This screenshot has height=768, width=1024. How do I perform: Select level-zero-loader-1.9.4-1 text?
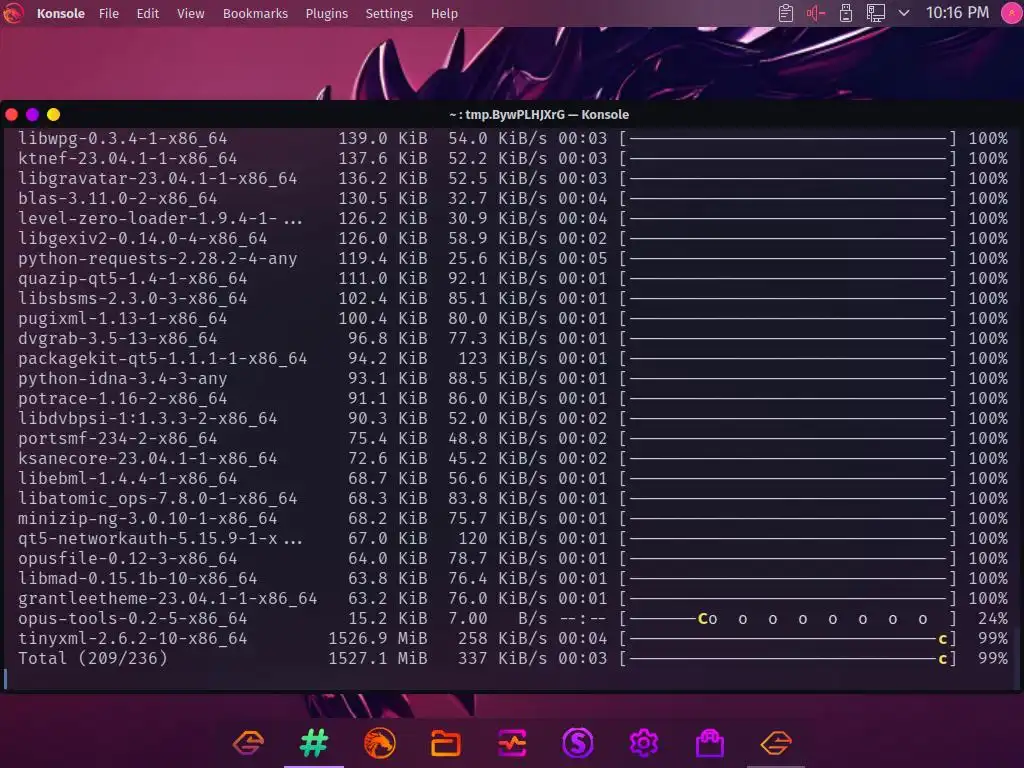point(148,218)
